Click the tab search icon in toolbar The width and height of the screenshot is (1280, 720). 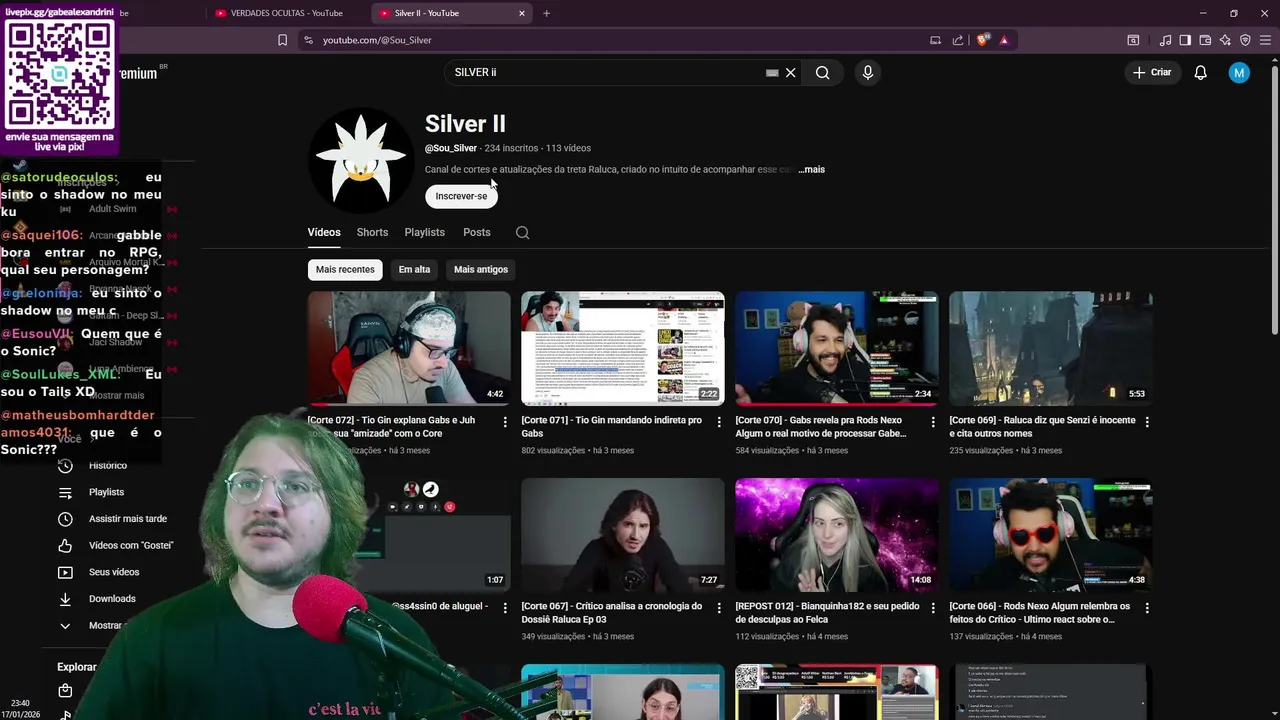point(1133,40)
